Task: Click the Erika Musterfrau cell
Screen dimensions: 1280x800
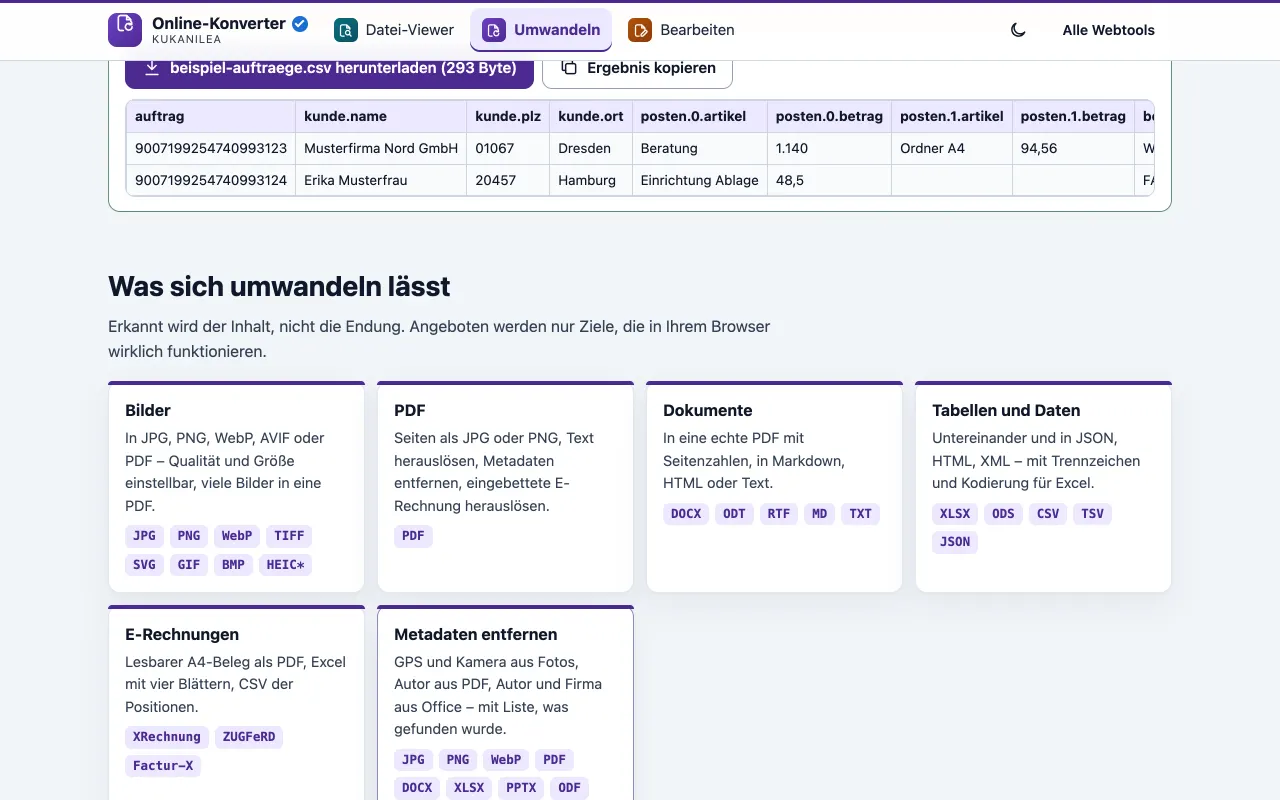Action: [381, 180]
